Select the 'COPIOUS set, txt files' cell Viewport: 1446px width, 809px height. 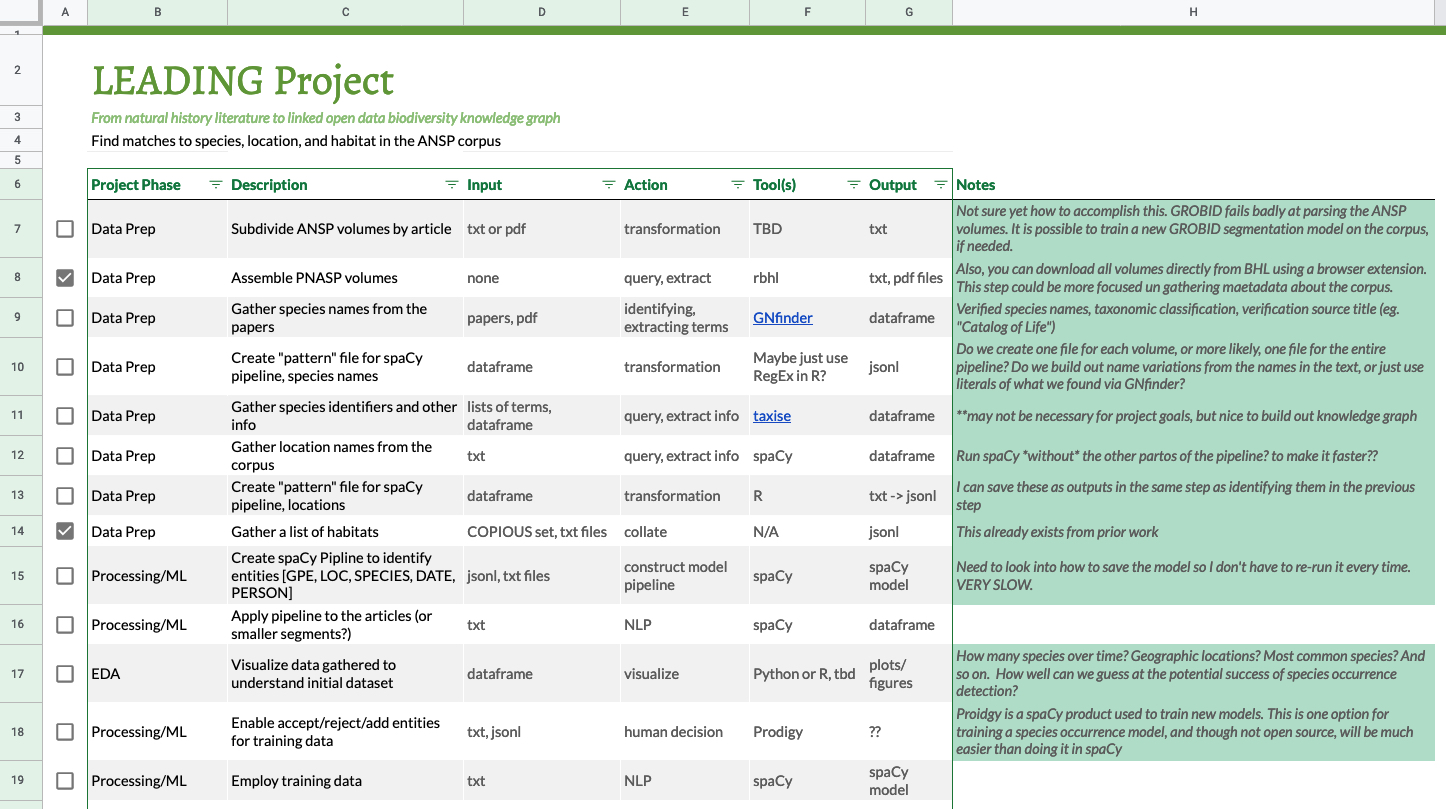point(542,532)
